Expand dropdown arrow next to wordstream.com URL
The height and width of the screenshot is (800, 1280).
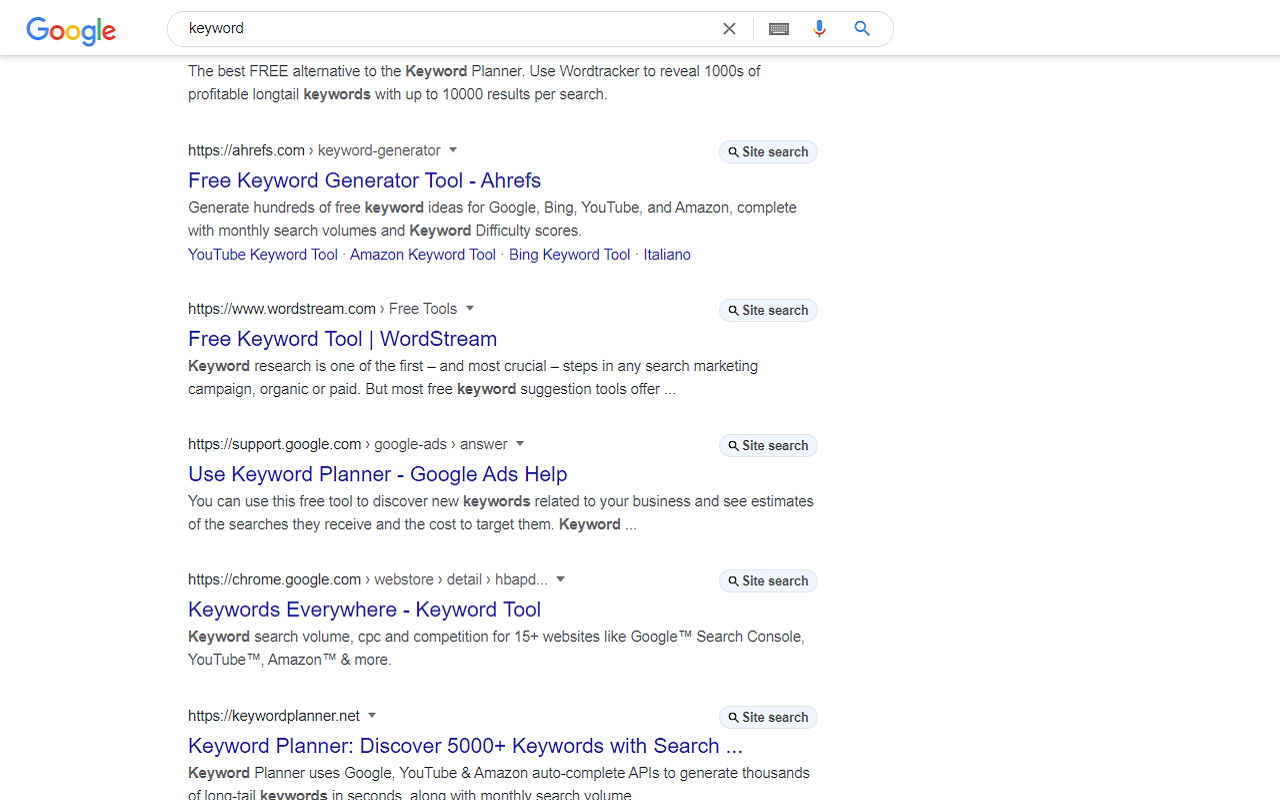(470, 308)
